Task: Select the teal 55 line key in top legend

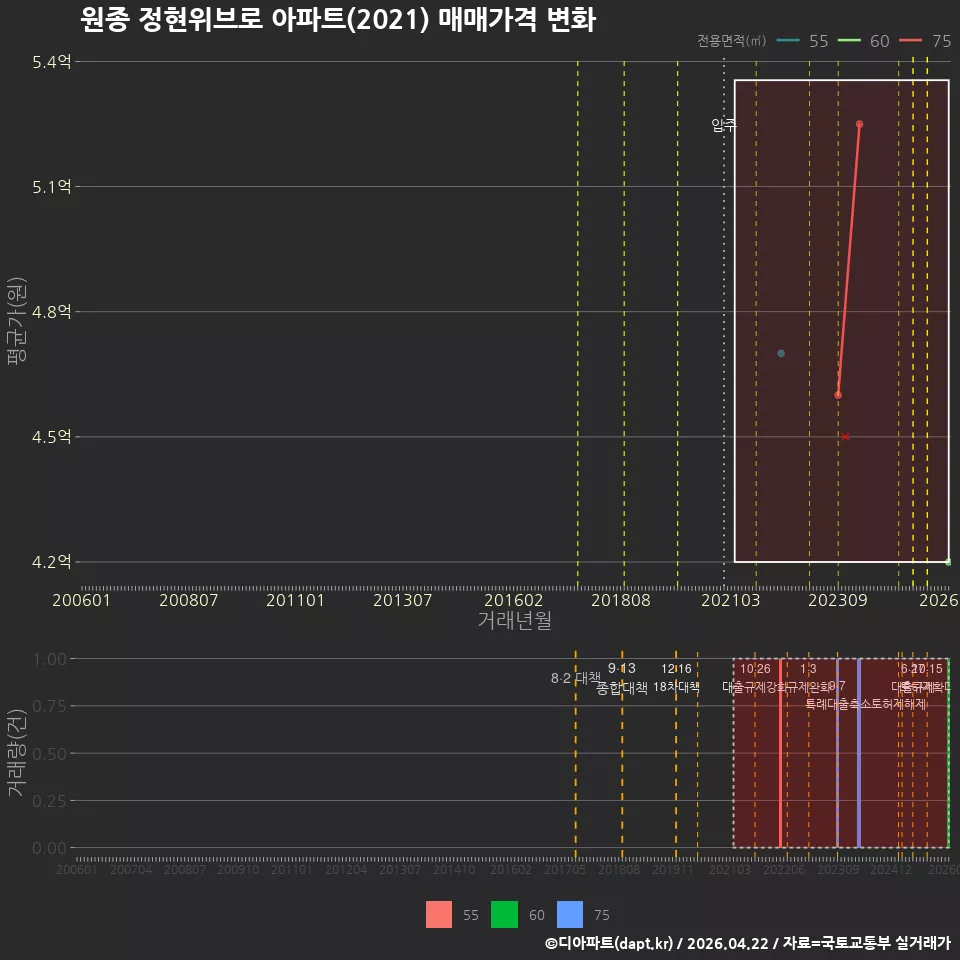Action: click(x=788, y=41)
